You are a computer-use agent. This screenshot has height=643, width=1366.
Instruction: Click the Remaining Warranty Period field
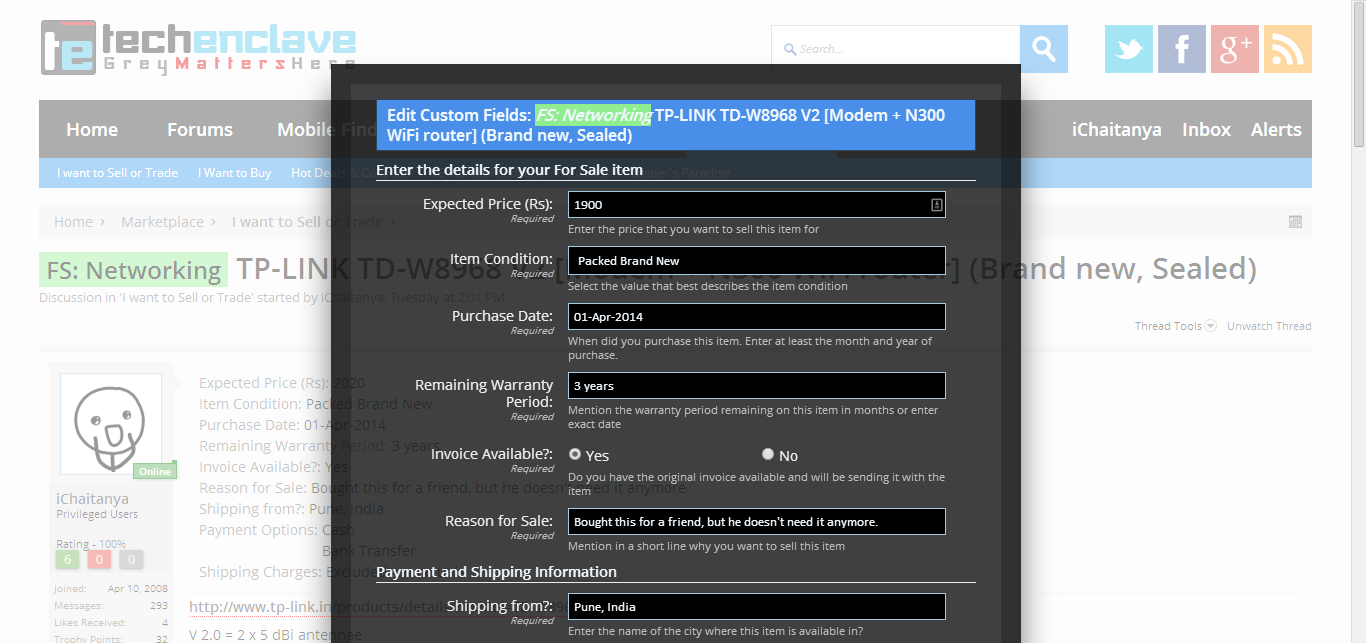757,385
